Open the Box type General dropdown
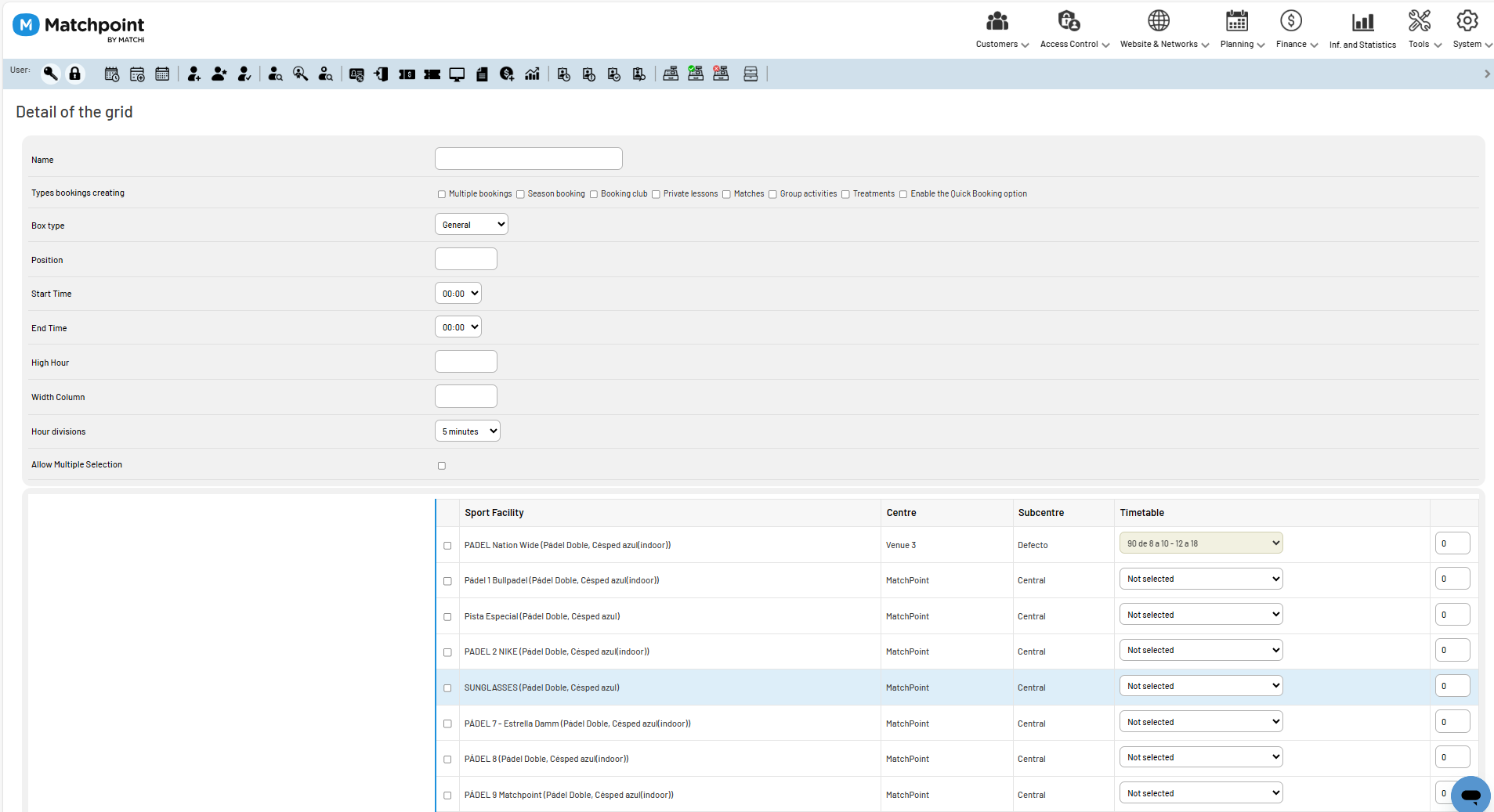The width and height of the screenshot is (1494, 812). [472, 225]
